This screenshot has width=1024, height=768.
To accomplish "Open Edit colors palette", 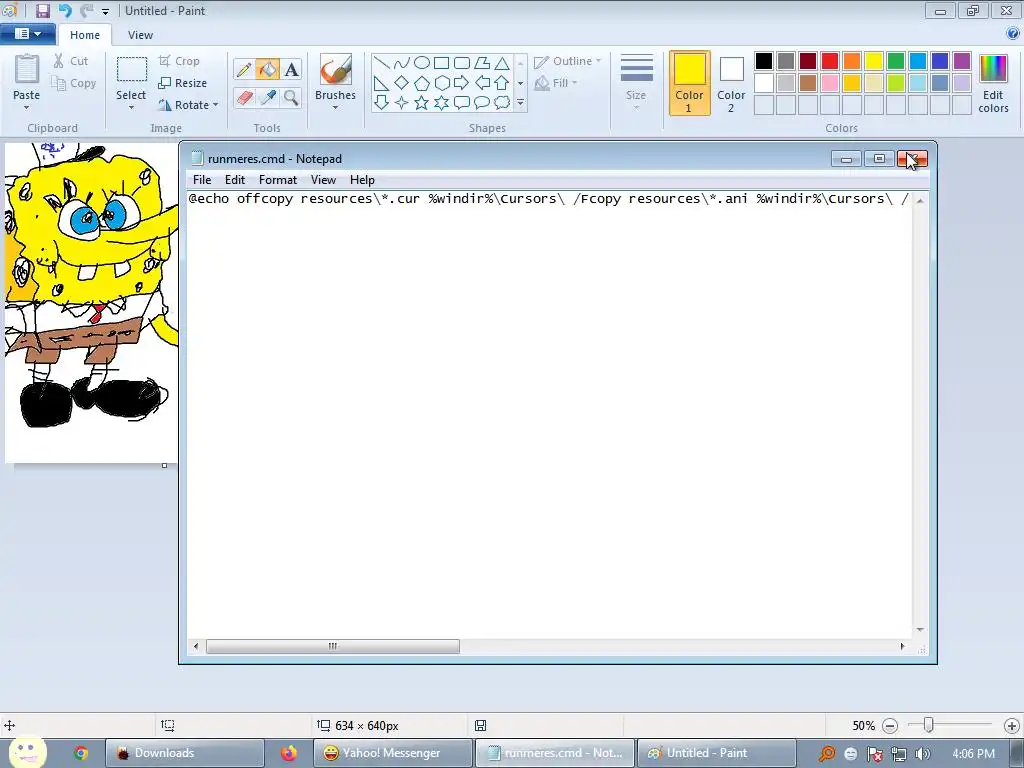I will click(993, 84).
